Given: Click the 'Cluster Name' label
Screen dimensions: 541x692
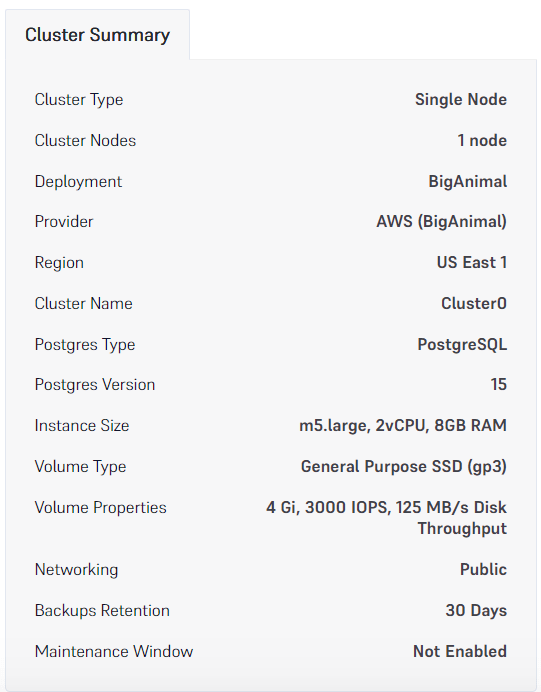Looking at the screenshot, I should point(83,304).
